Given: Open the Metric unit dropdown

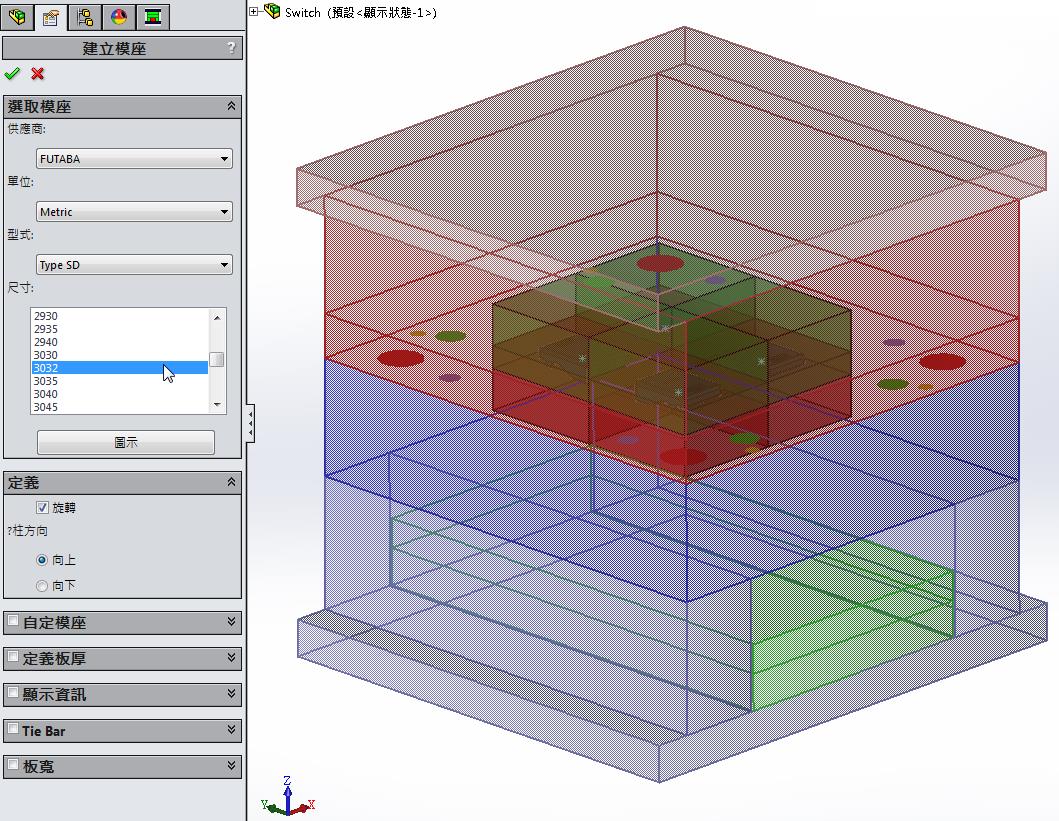Looking at the screenshot, I should tap(134, 212).
